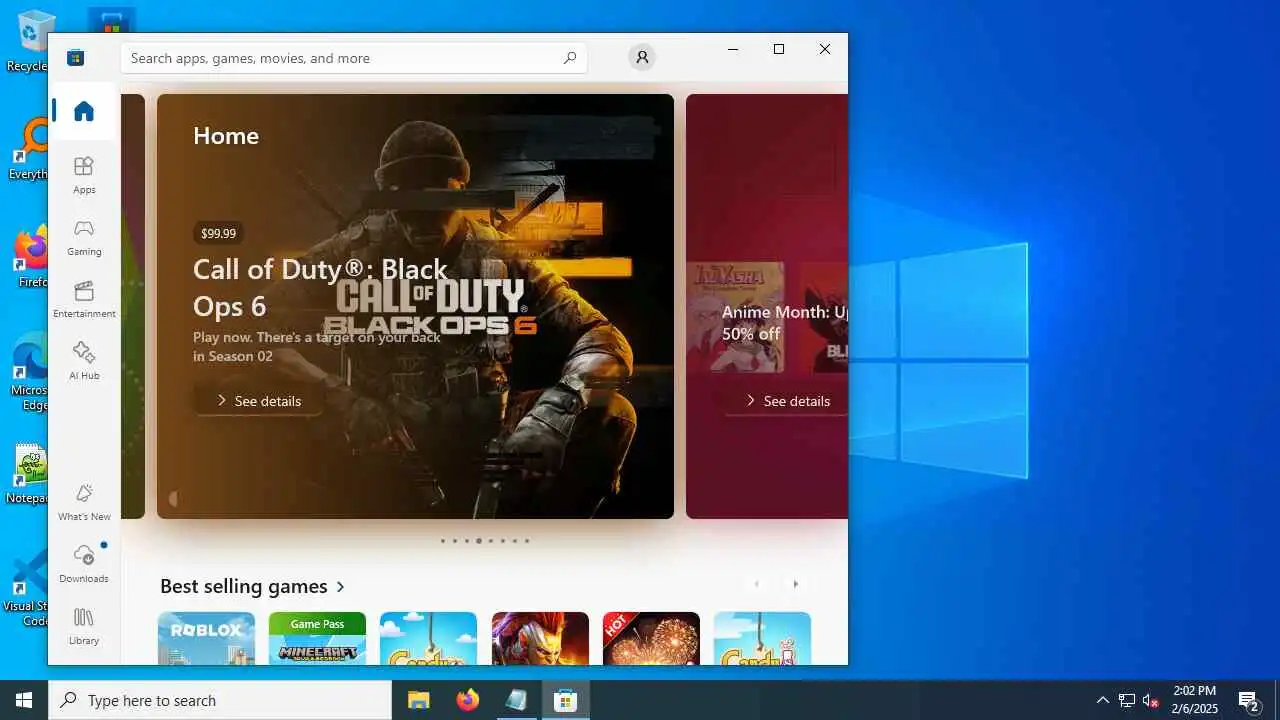
Task: Expand Best selling games chevron
Action: pos(341,587)
